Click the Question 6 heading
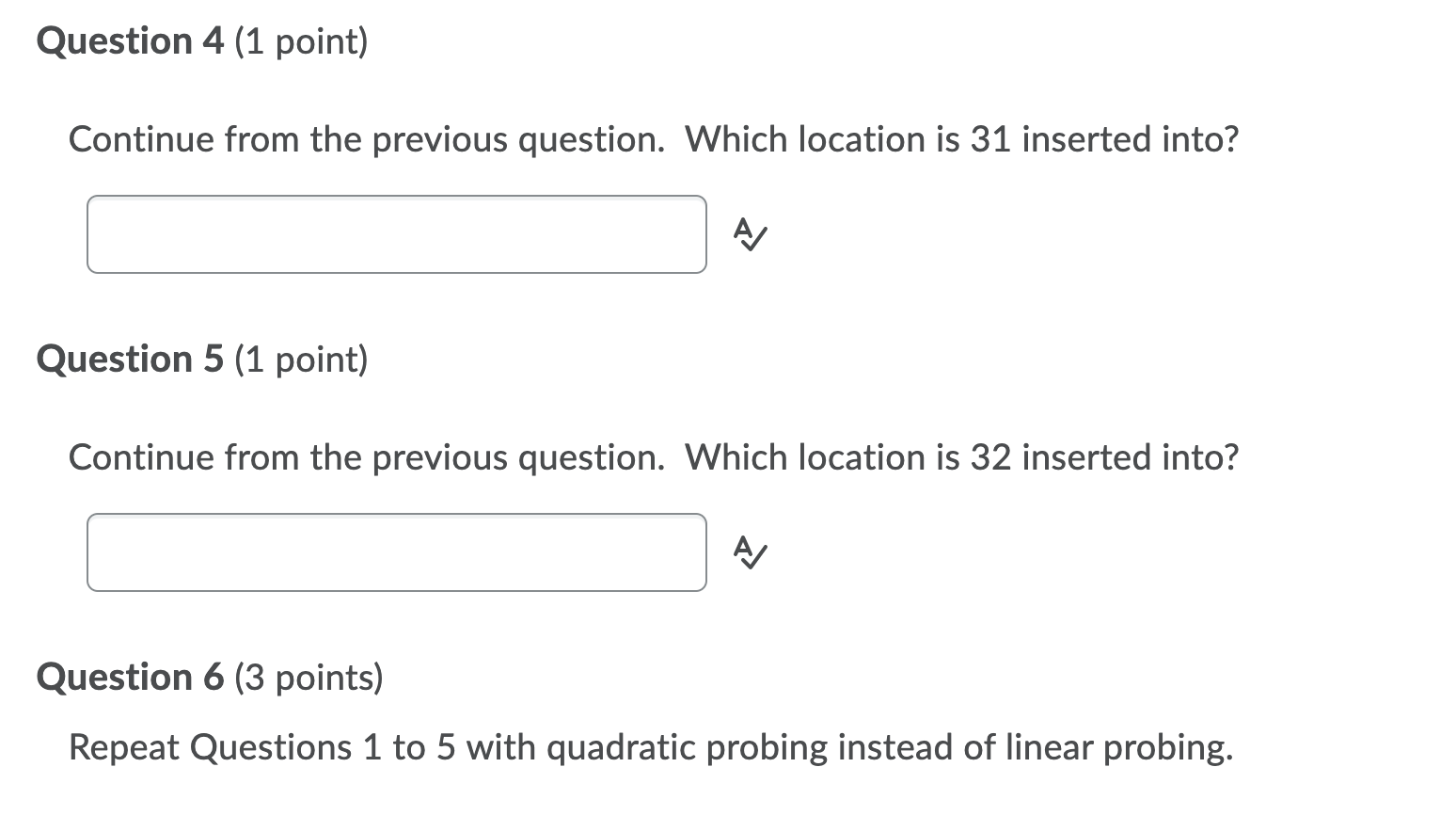The image size is (1456, 815). pyautogui.click(x=130, y=678)
